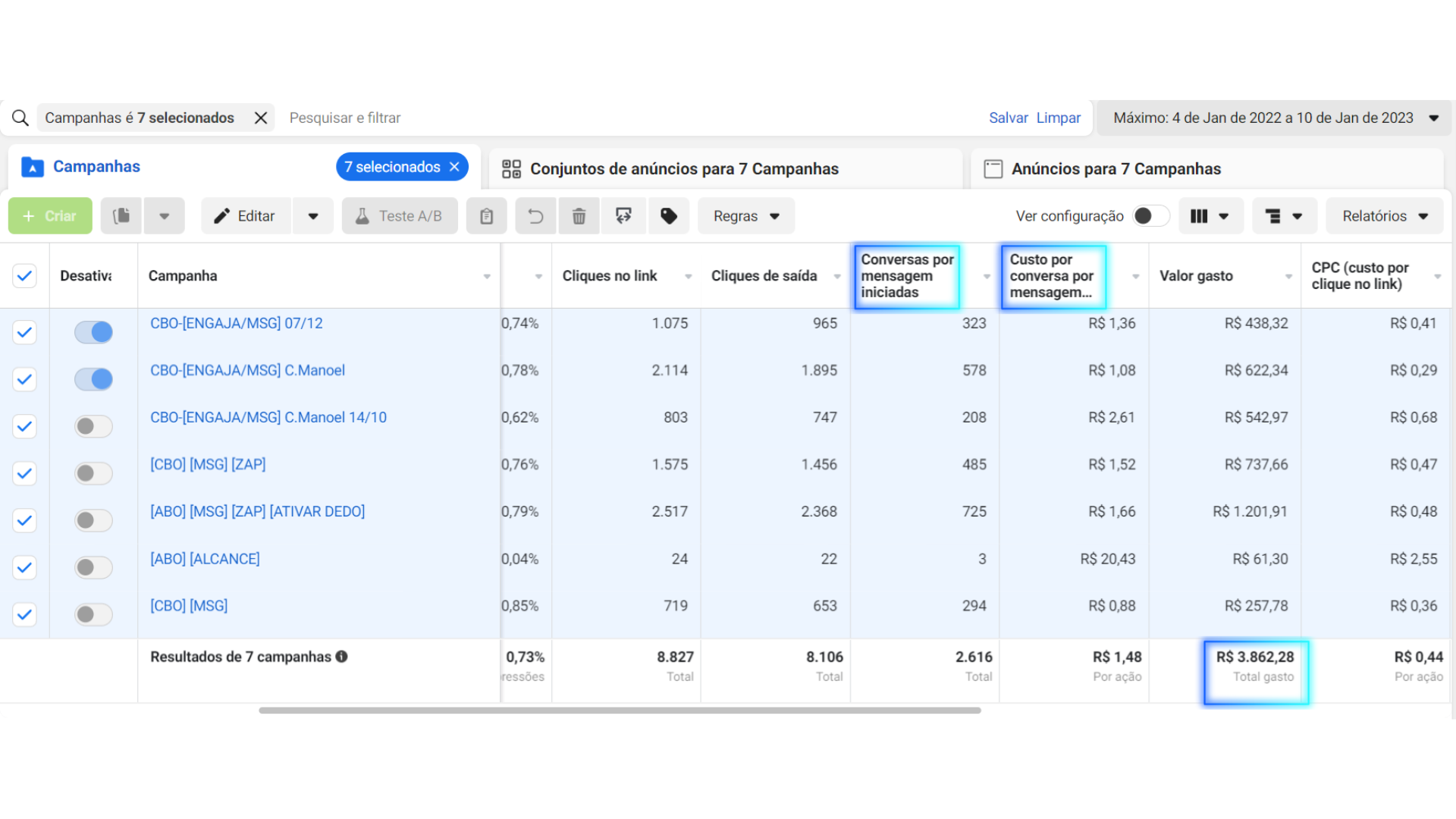Uncheck the [CBO] [MSG] [ZAP] row checkbox
1456x819 pixels.
point(24,473)
